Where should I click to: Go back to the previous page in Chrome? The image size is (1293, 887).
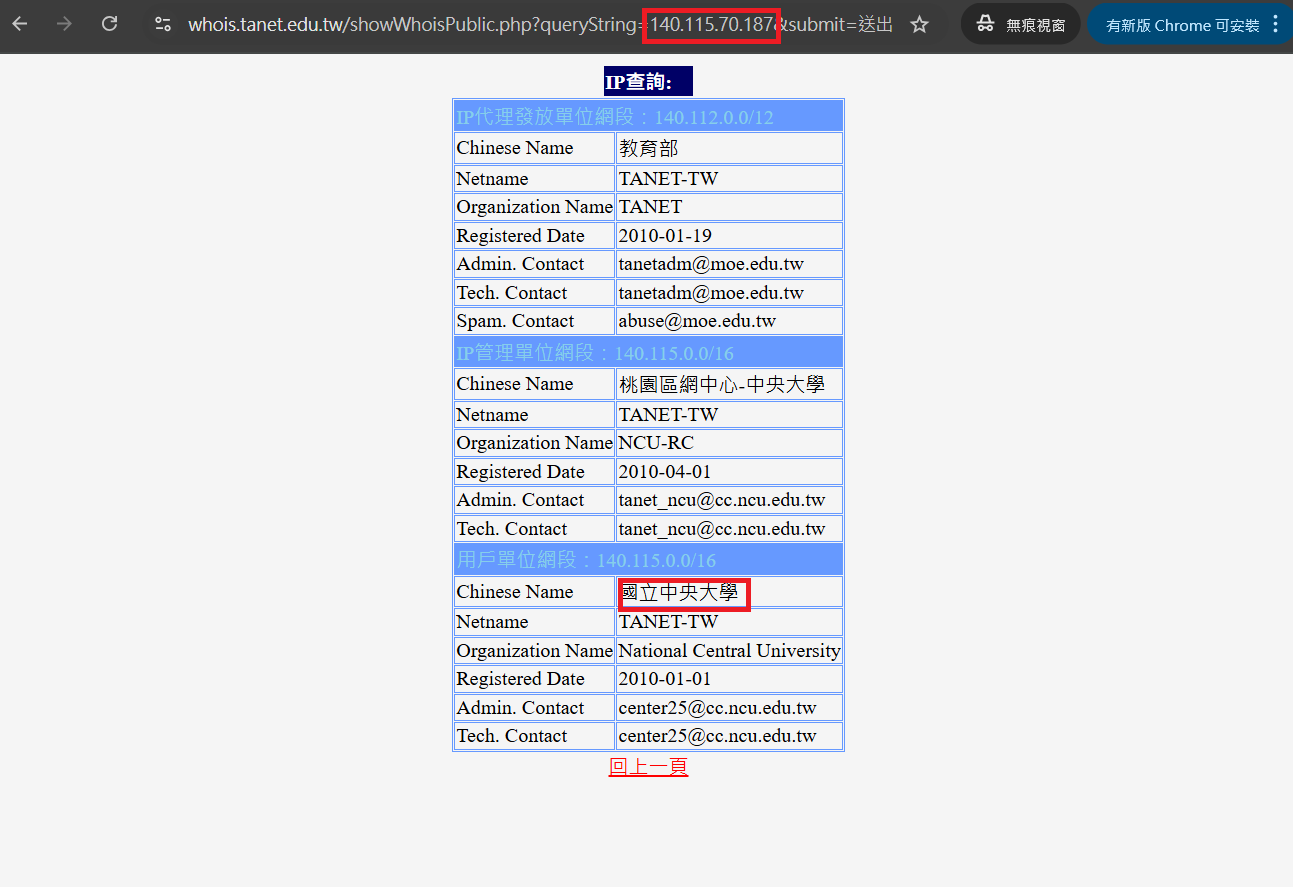[x=20, y=24]
